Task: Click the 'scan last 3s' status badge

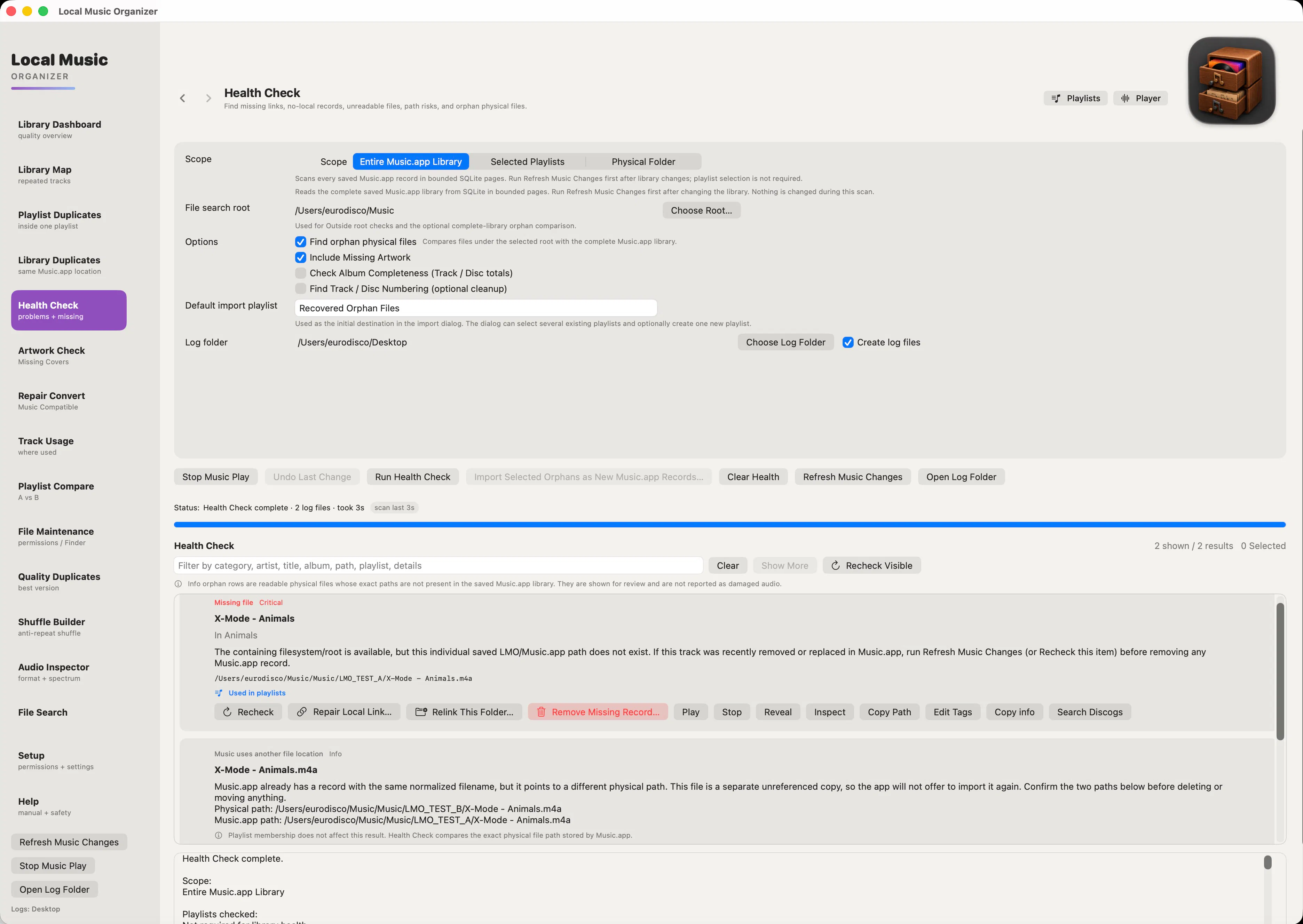Action: 394,508
